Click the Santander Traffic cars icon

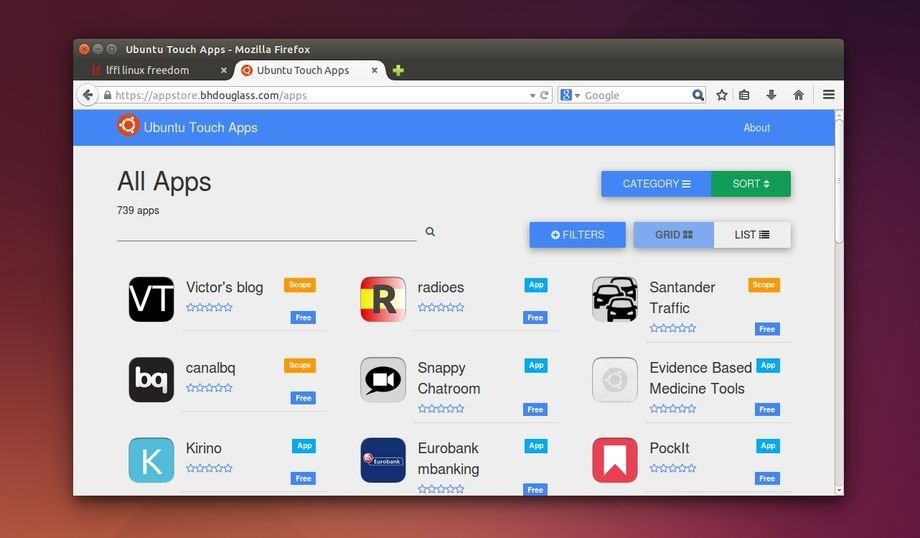[x=615, y=299]
